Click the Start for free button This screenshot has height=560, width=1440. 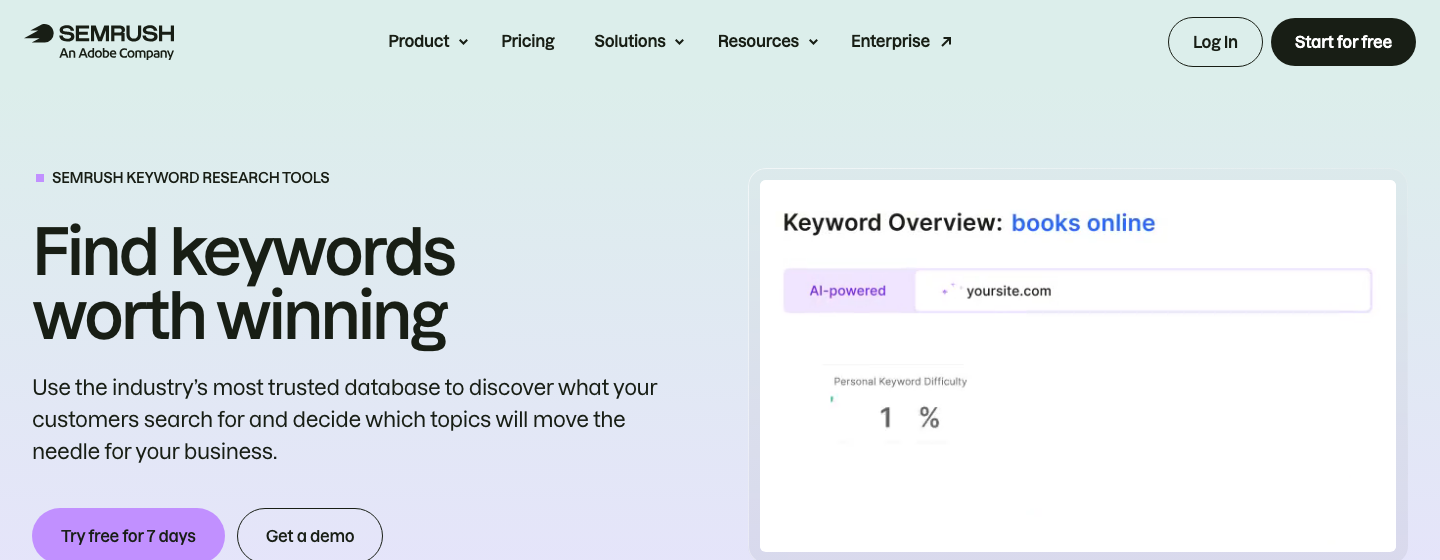[1343, 42]
